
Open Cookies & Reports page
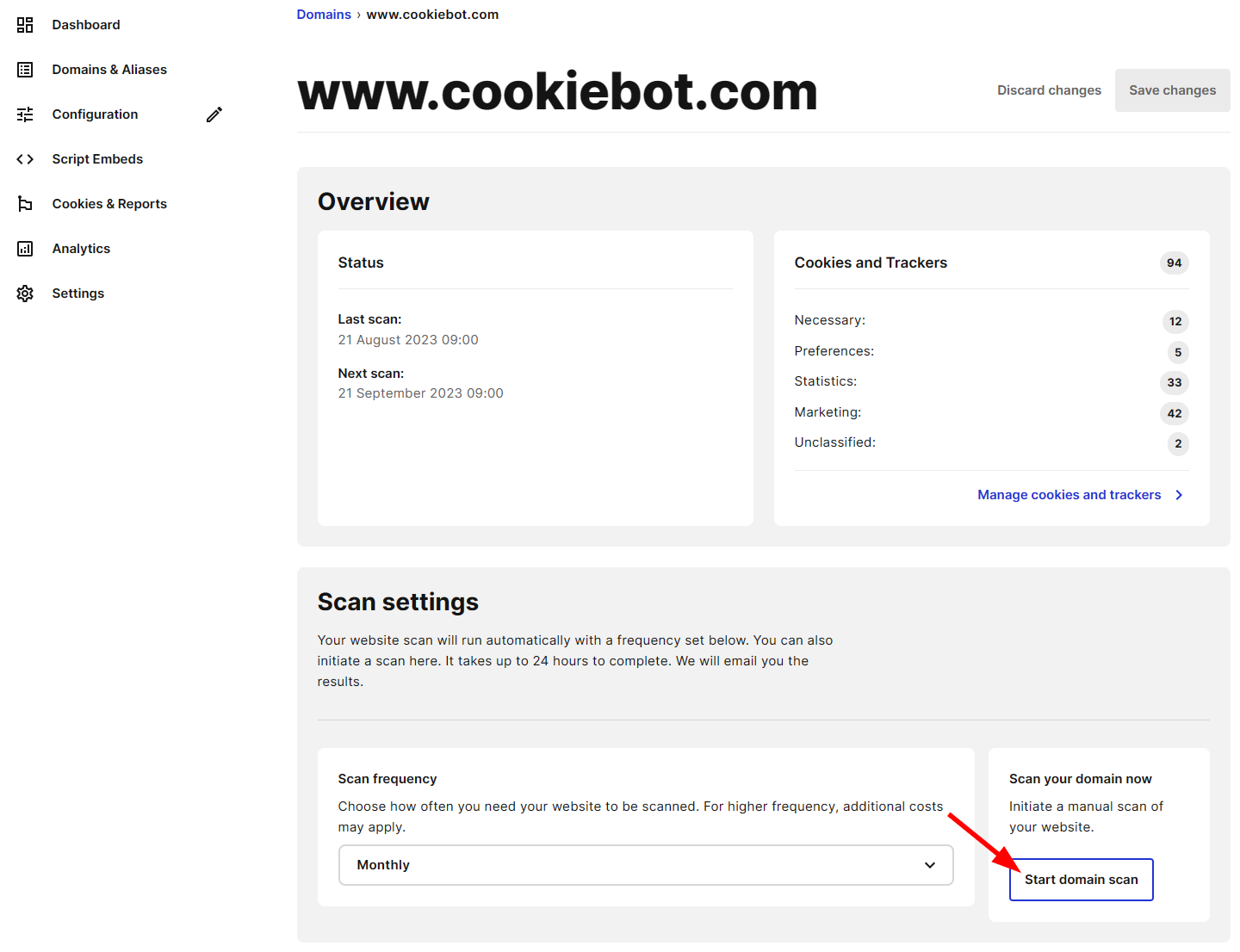[109, 204]
